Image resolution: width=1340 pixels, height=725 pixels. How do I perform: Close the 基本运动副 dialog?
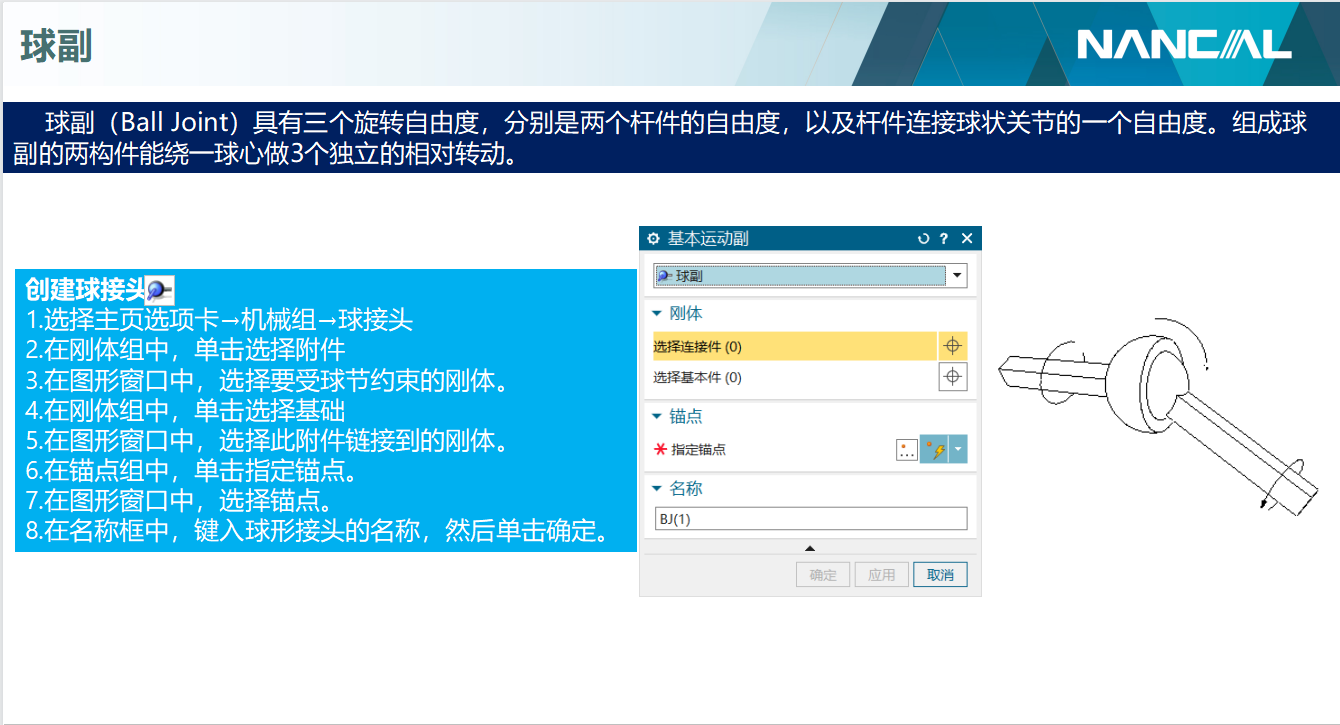pos(966,238)
